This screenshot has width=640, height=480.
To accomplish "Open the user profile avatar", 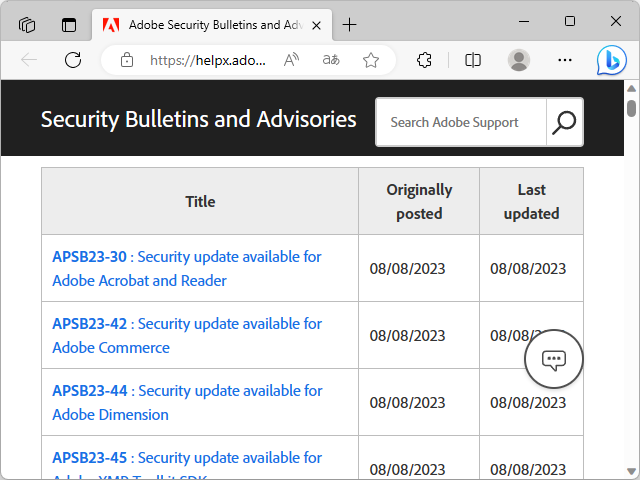I will 519,60.
